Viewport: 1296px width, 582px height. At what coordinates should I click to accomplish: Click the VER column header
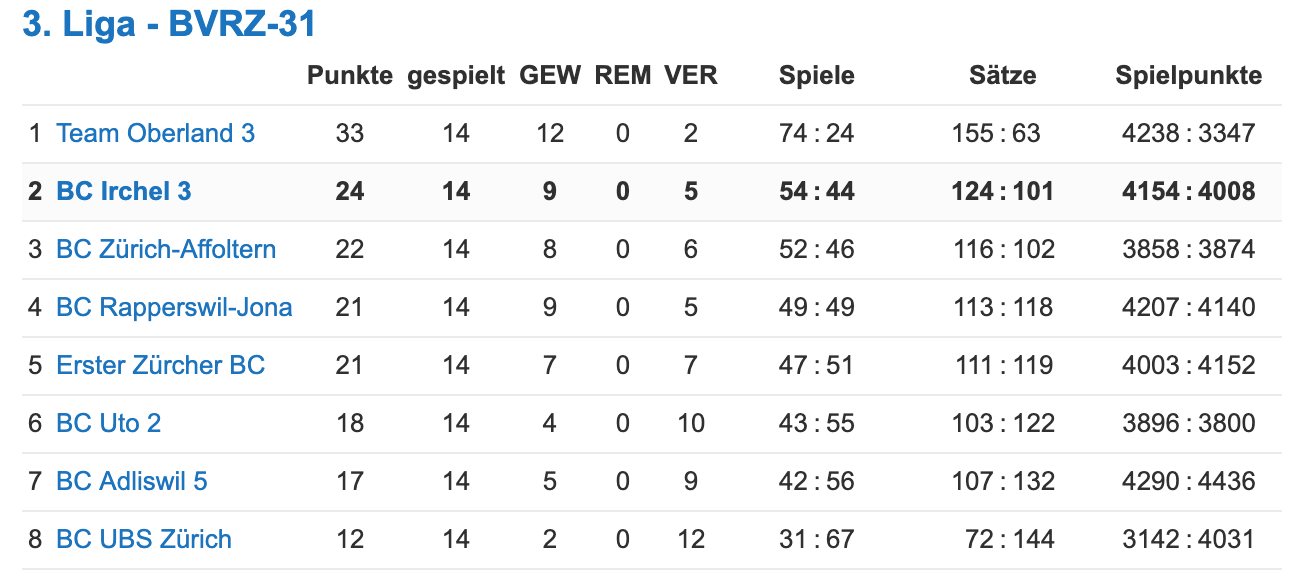point(690,76)
